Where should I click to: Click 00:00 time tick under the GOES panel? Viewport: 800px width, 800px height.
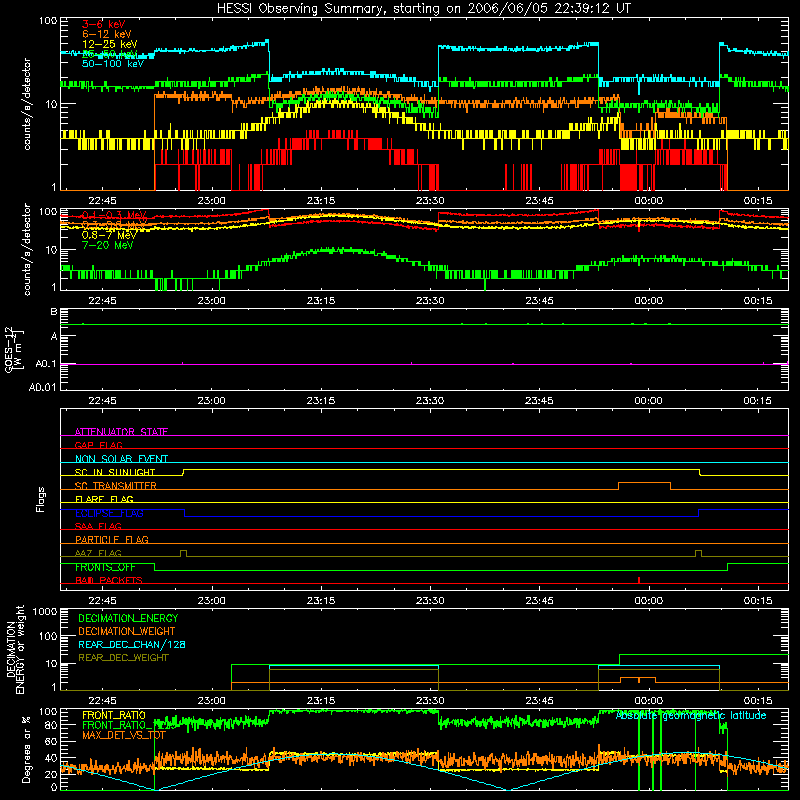pyautogui.click(x=648, y=400)
